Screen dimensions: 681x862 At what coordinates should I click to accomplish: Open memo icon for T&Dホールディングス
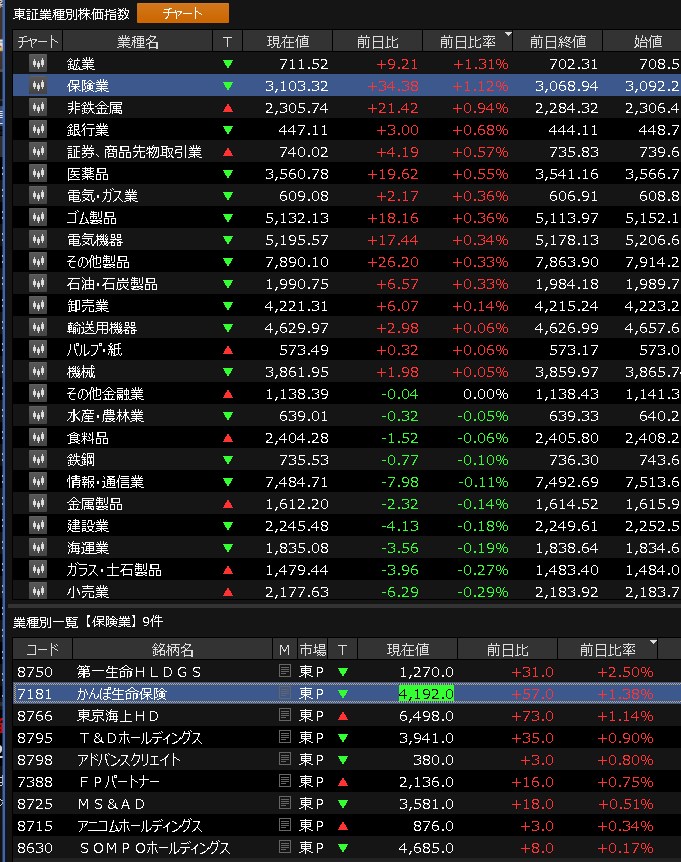coord(285,737)
